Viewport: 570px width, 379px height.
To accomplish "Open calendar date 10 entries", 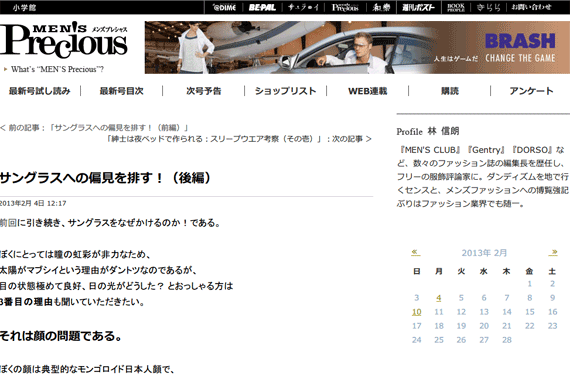I will pos(417,312).
